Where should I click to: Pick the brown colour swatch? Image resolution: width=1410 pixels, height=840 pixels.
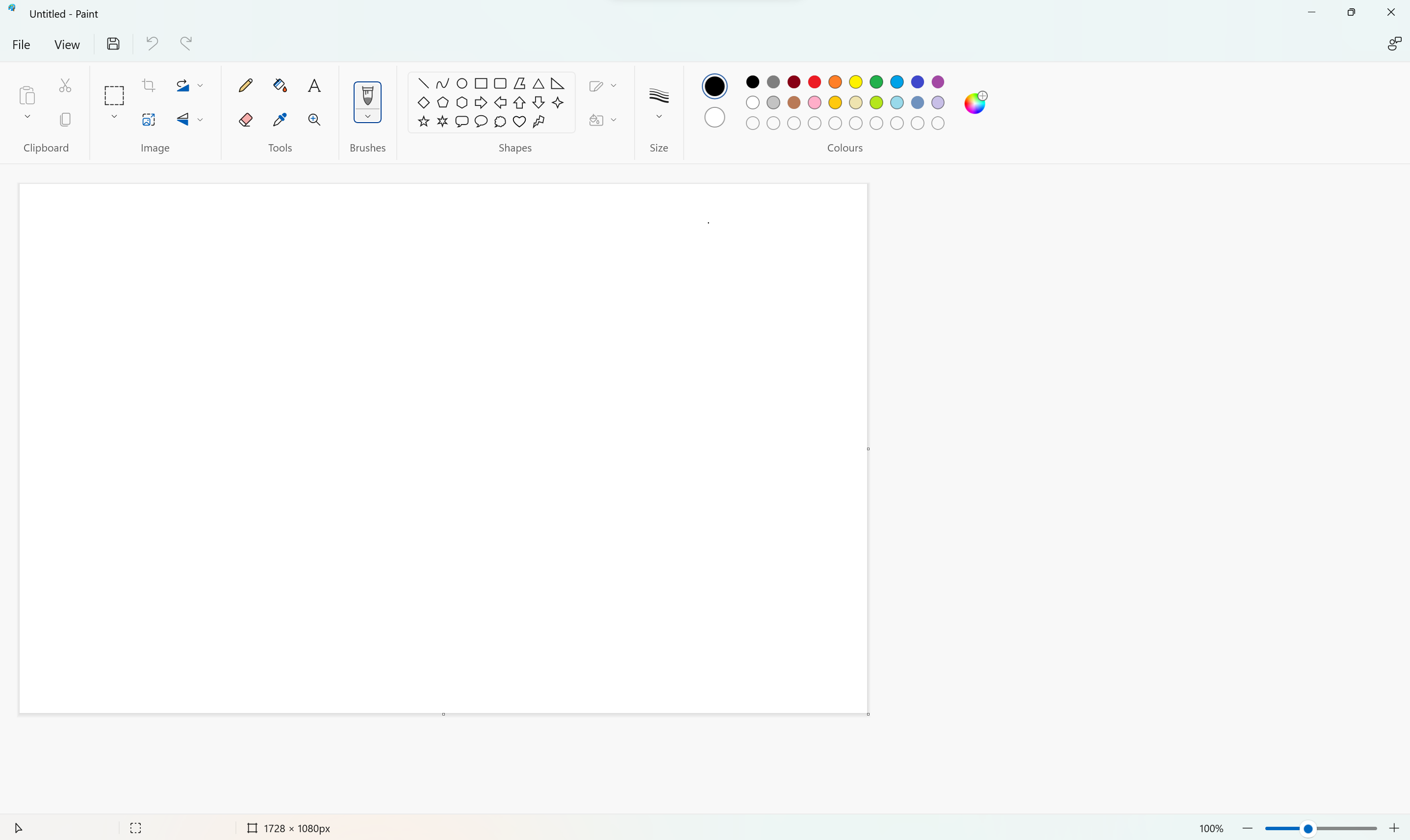[x=794, y=102]
